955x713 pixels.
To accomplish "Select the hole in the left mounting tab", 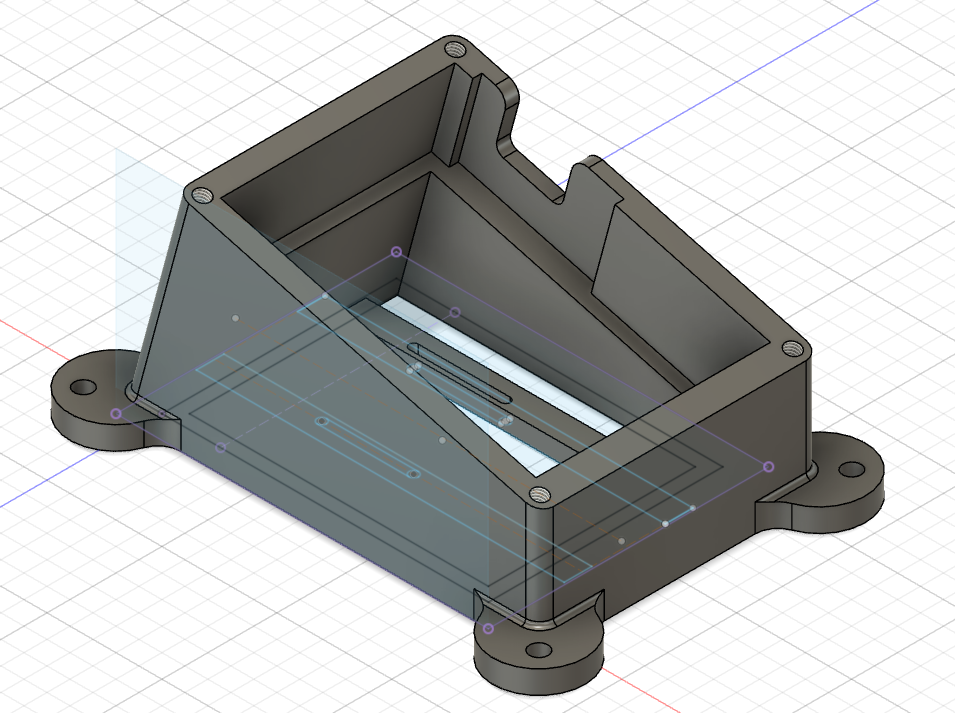I will 84,387.
